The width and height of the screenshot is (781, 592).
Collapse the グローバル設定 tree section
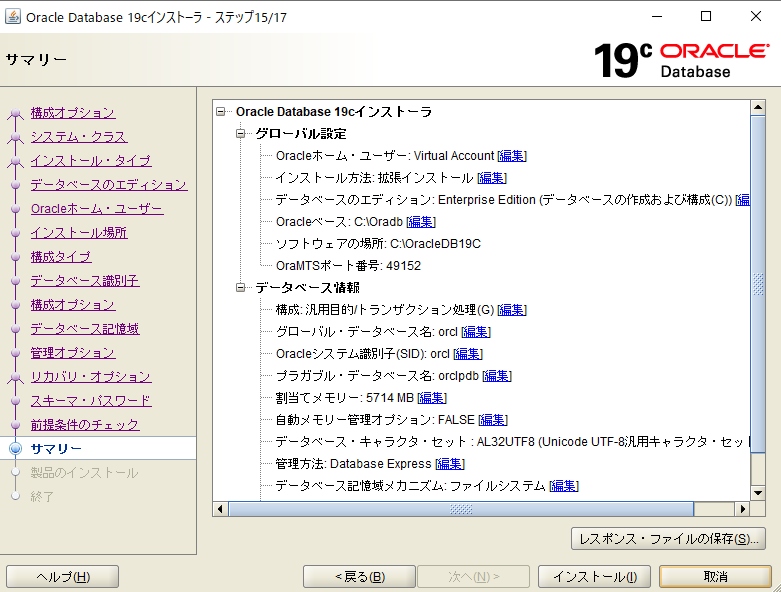pos(241,134)
